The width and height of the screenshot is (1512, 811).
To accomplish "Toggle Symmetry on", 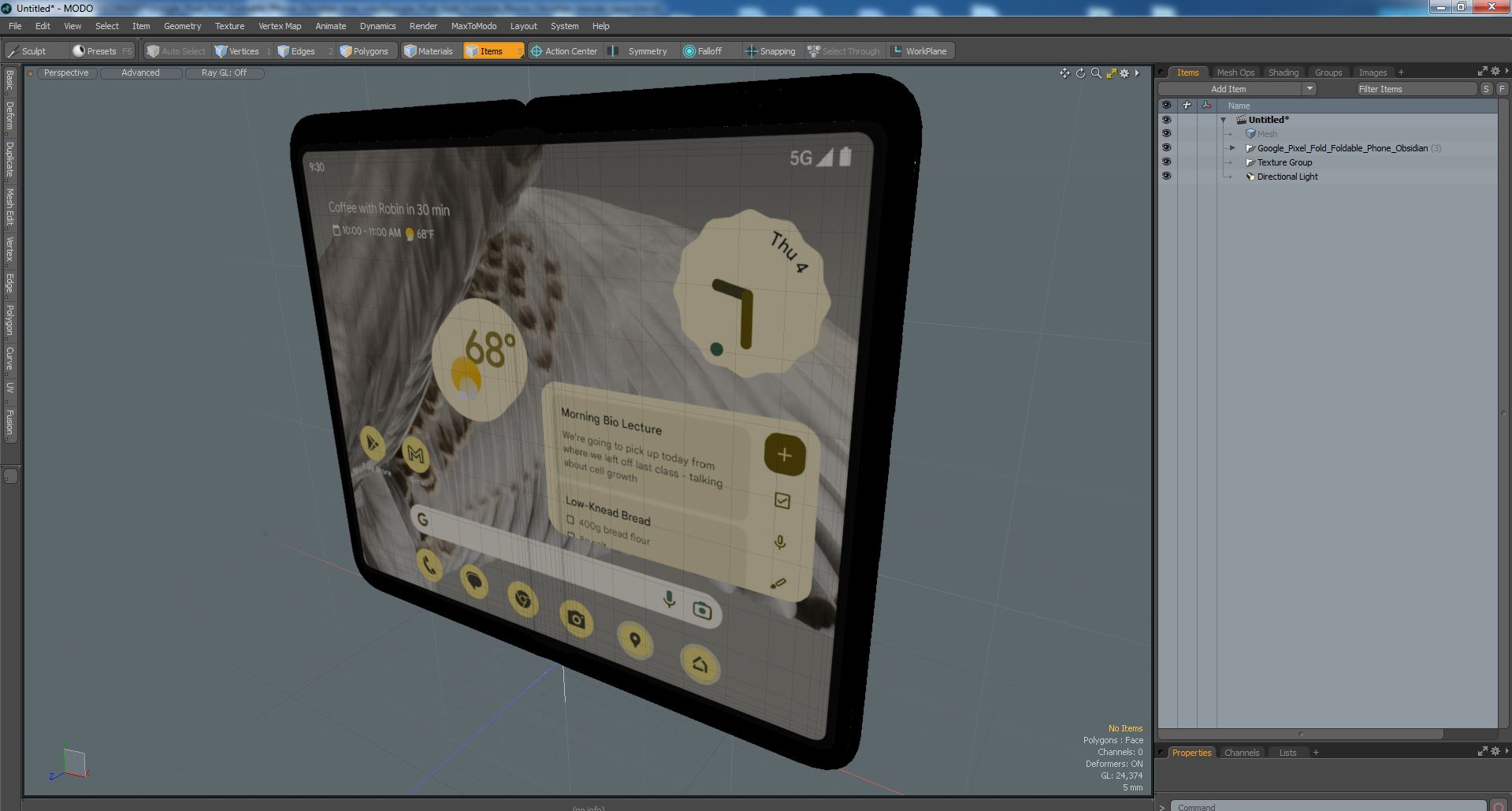I will click(642, 51).
